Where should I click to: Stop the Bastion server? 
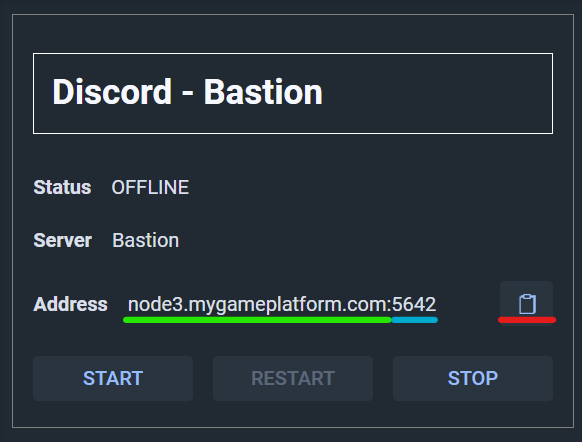tap(473, 378)
